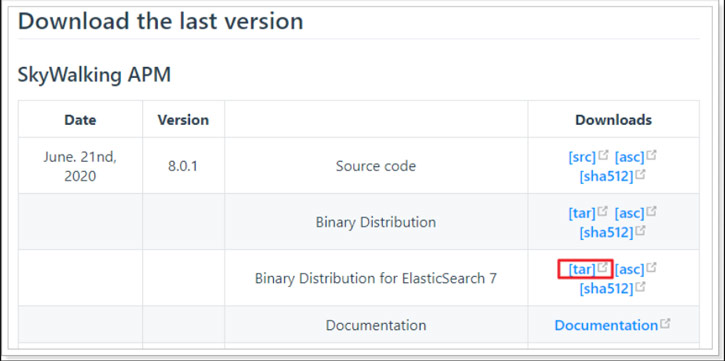Click external-link icon next to Documentation link
The height and width of the screenshot is (361, 725).
(x=665, y=323)
